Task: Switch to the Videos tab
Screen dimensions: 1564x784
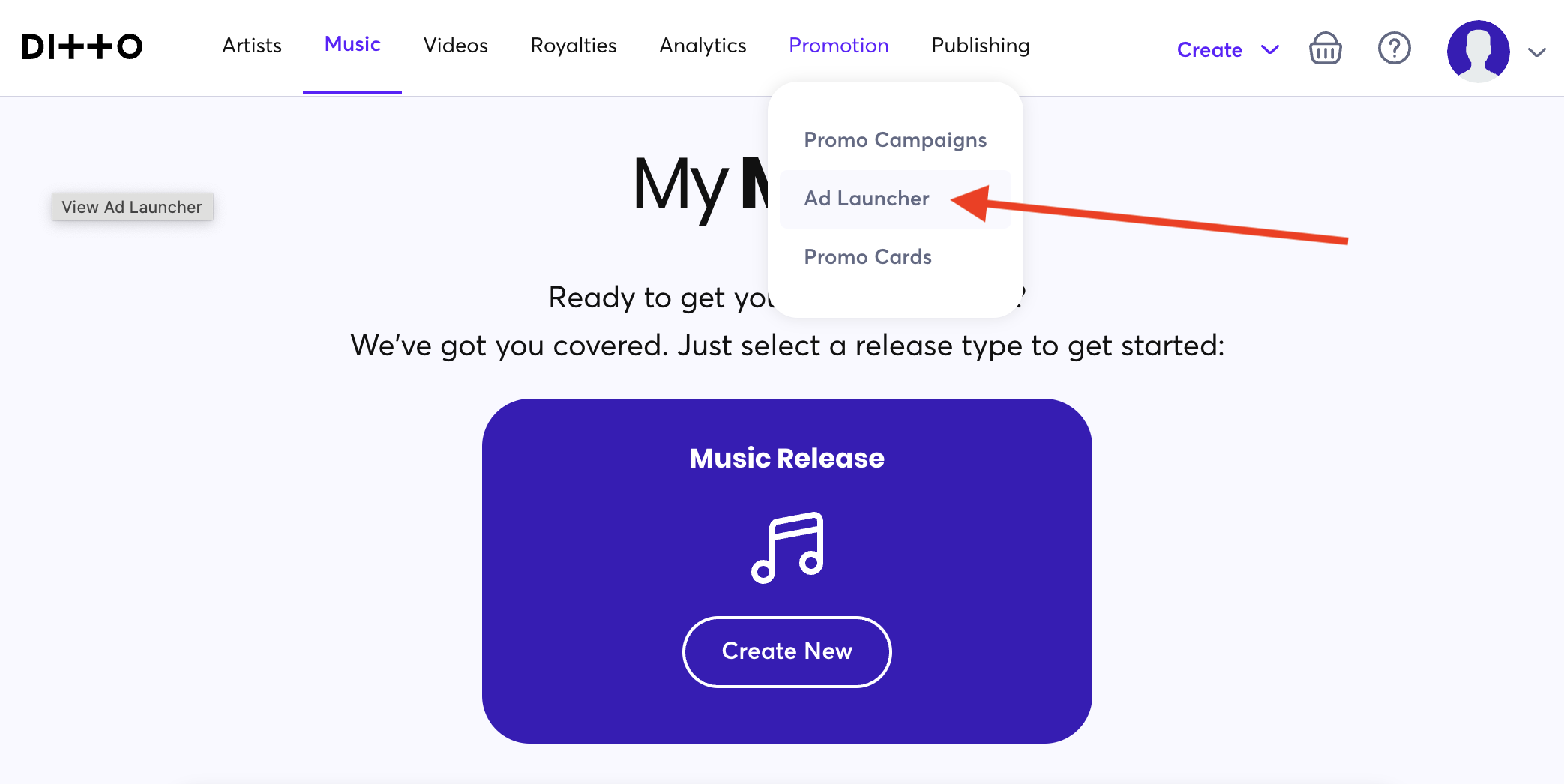Action: click(x=455, y=46)
